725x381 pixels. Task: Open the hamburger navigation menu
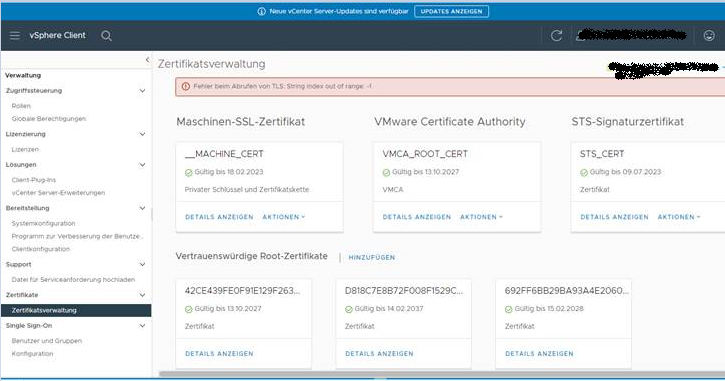click(15, 36)
